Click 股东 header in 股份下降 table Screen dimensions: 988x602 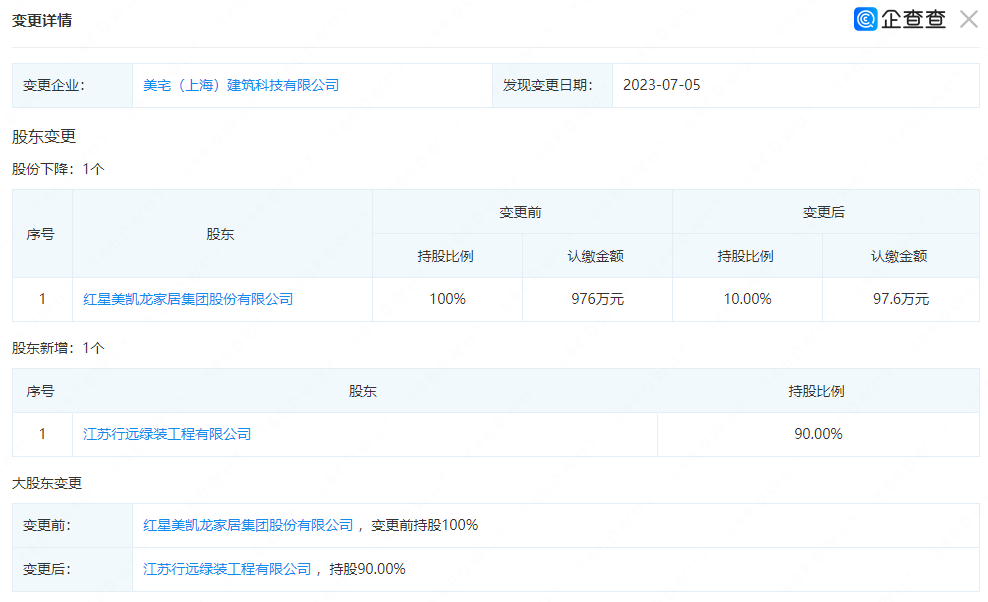pyautogui.click(x=221, y=234)
